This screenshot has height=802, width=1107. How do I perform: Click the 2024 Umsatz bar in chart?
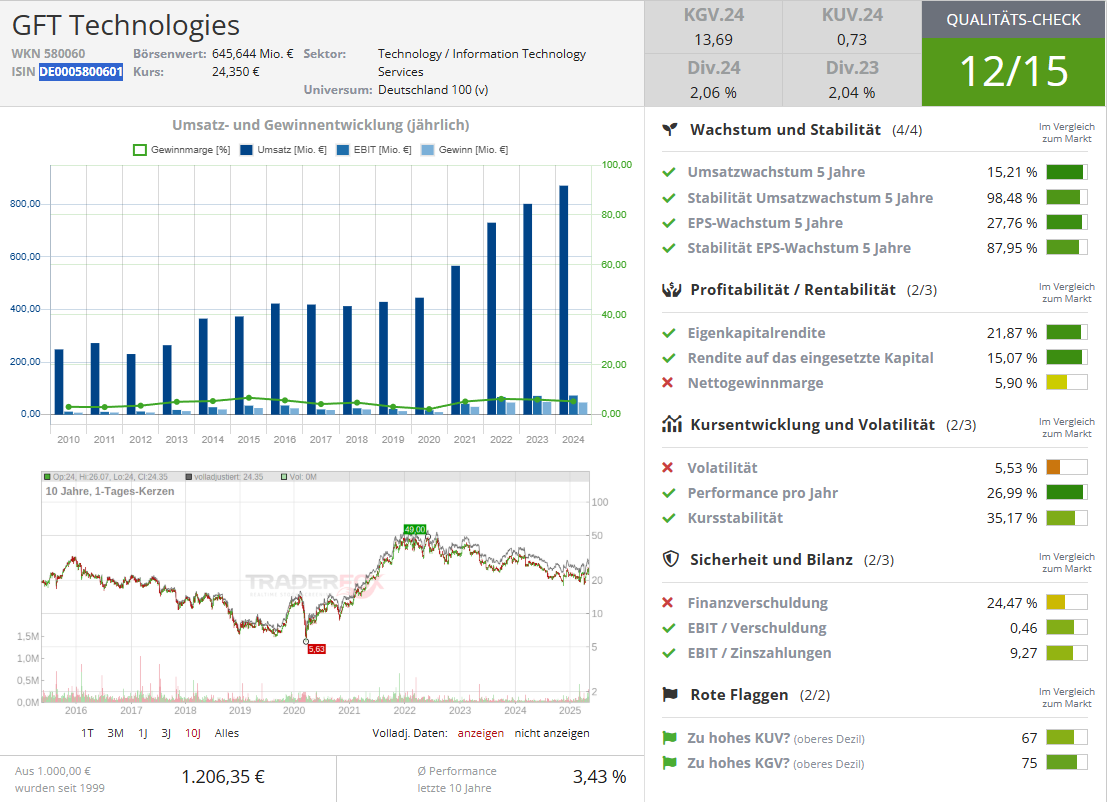pos(563,299)
